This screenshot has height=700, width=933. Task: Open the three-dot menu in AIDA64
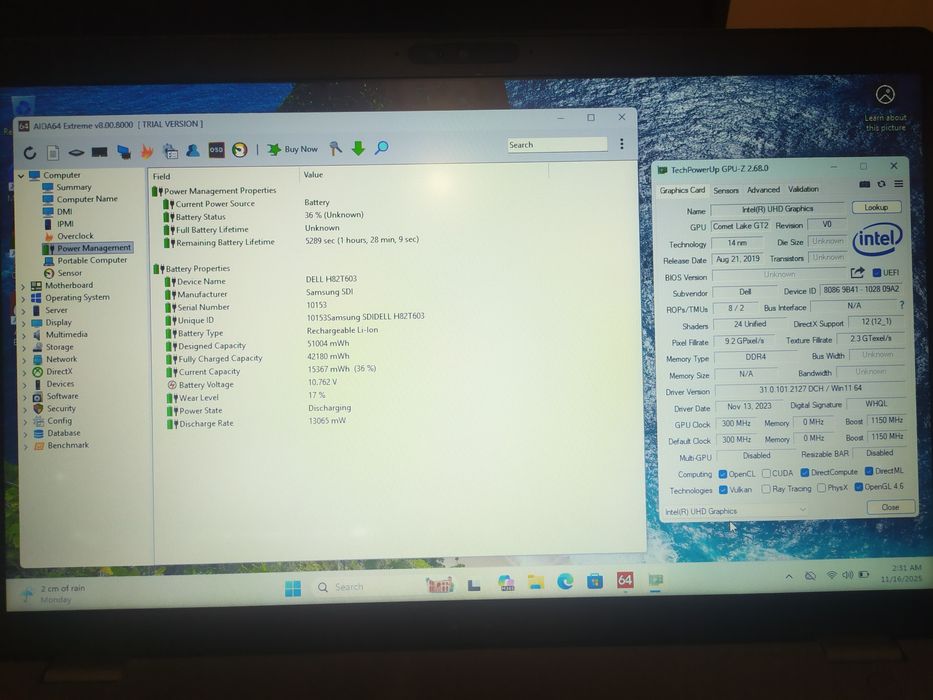[622, 143]
